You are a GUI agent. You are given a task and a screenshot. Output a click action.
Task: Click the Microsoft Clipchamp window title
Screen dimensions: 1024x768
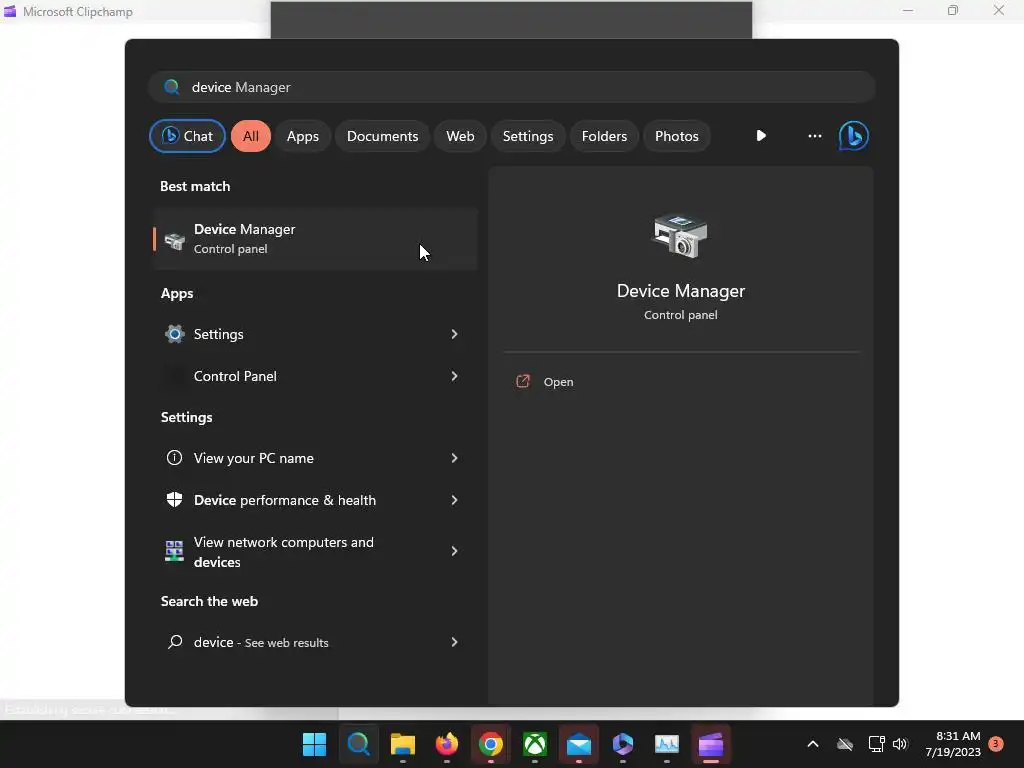pos(78,11)
